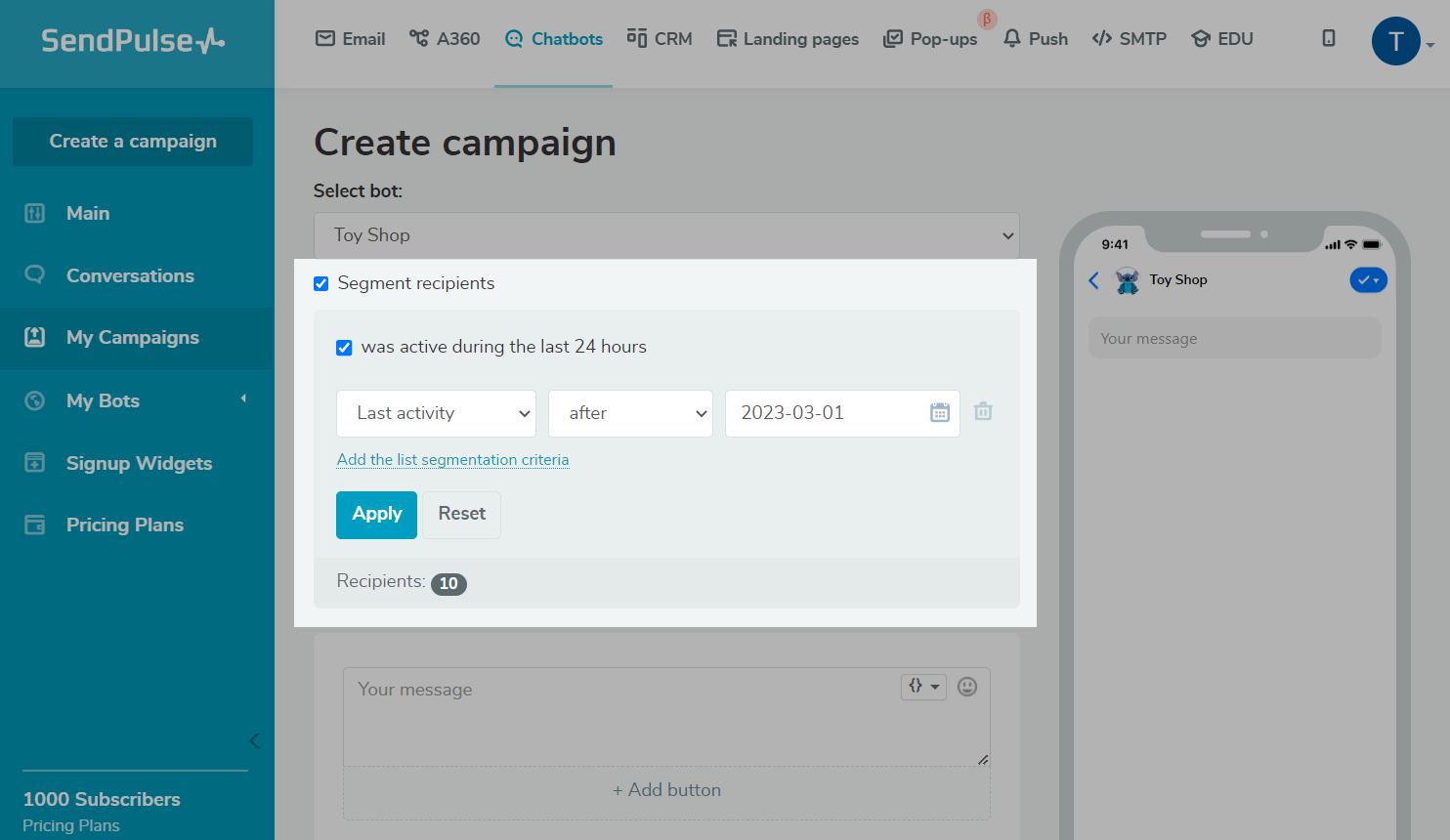Open the emoji picker in message box
Screen dimensions: 1450x840
tap(966, 687)
